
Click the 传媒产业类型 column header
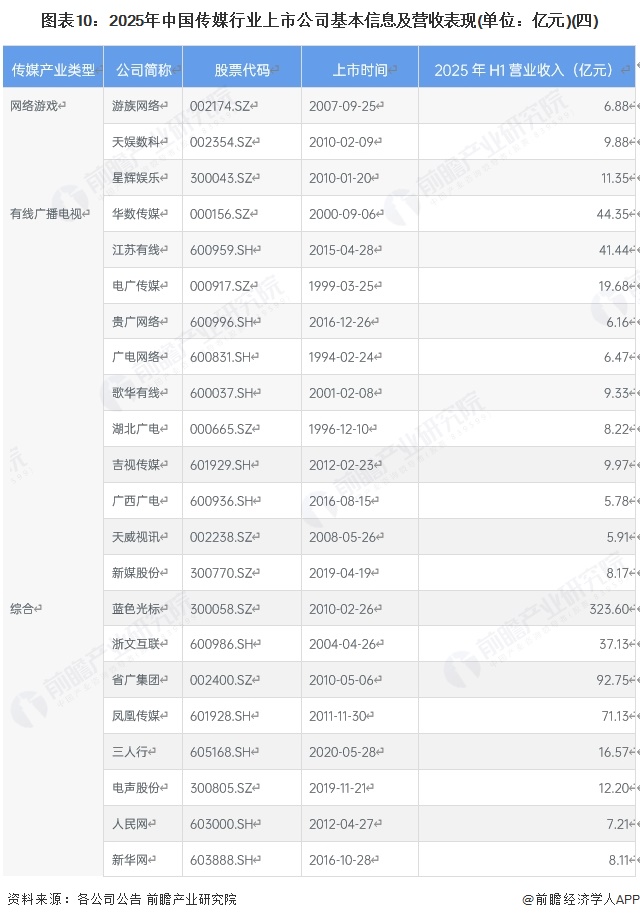point(52,70)
